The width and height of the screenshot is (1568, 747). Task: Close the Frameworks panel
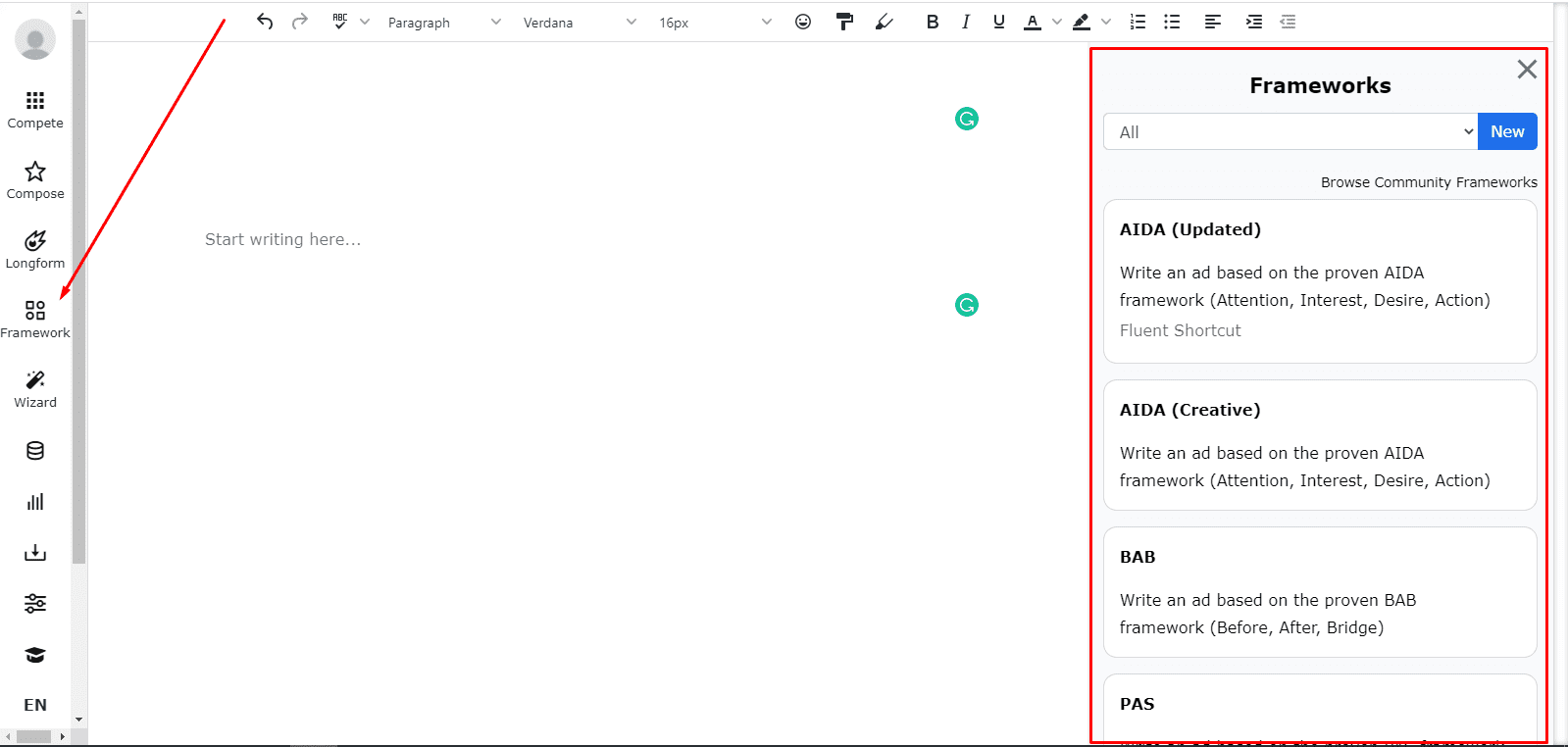1527,69
